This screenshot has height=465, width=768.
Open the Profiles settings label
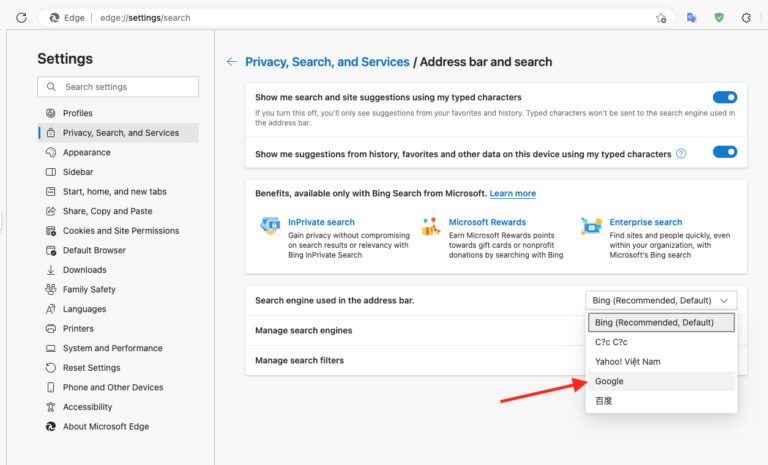pos(77,113)
